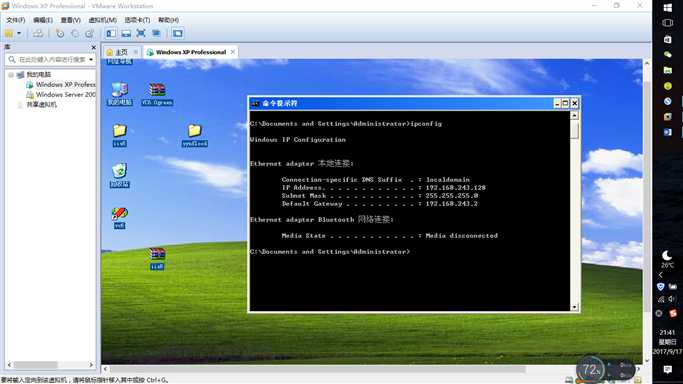This screenshot has width=683, height=384.
Task: Click the 21:41 clock in taskbar
Action: coord(667,333)
